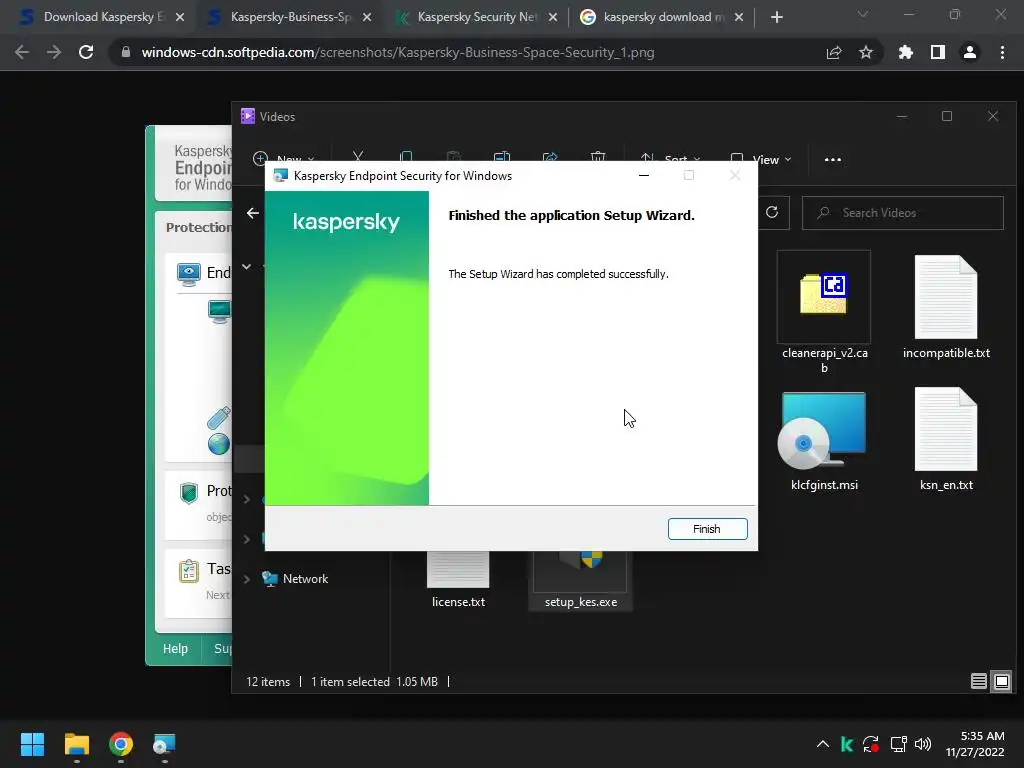Image resolution: width=1024 pixels, height=768 pixels.
Task: Switch Videos window to large thumbnails view
Action: point(1002,682)
